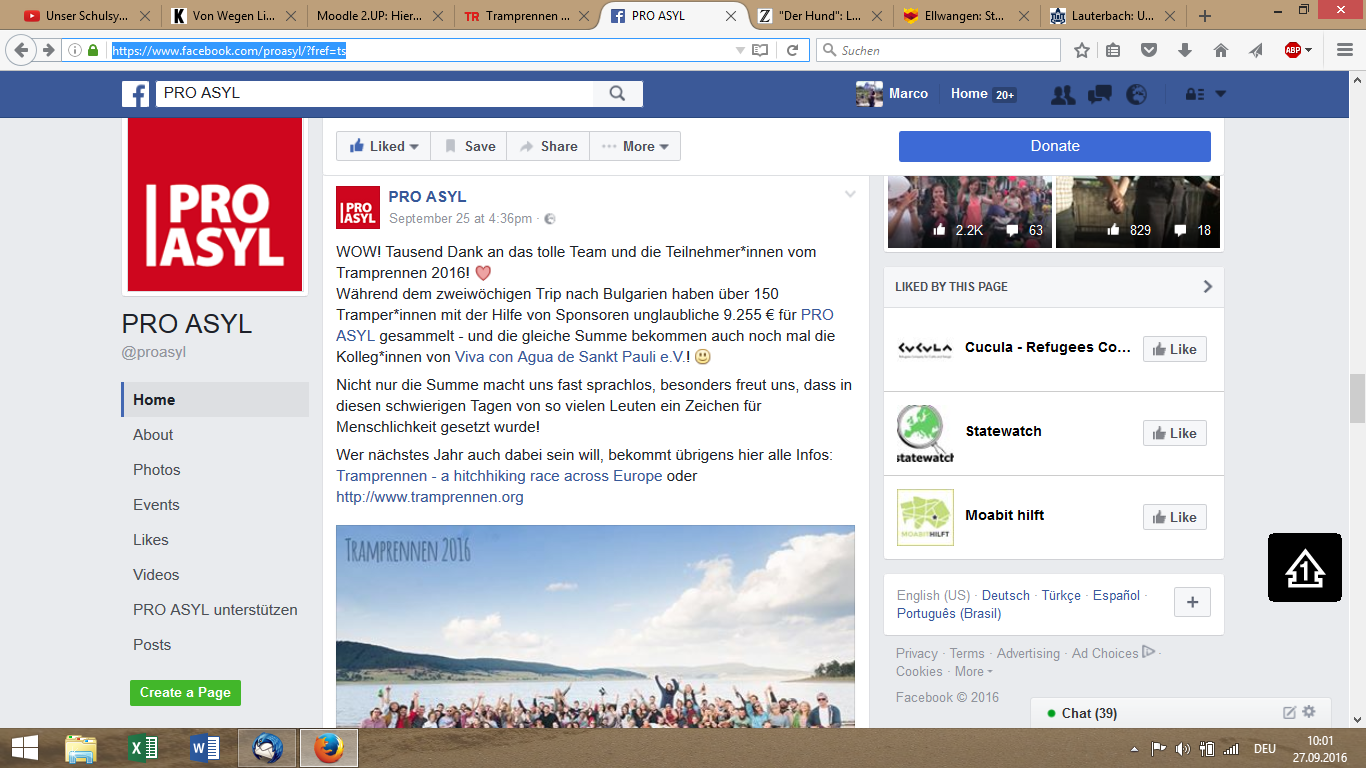The width and height of the screenshot is (1366, 768).
Task: Open the Firefox hamburger menu
Action: 1344,50
